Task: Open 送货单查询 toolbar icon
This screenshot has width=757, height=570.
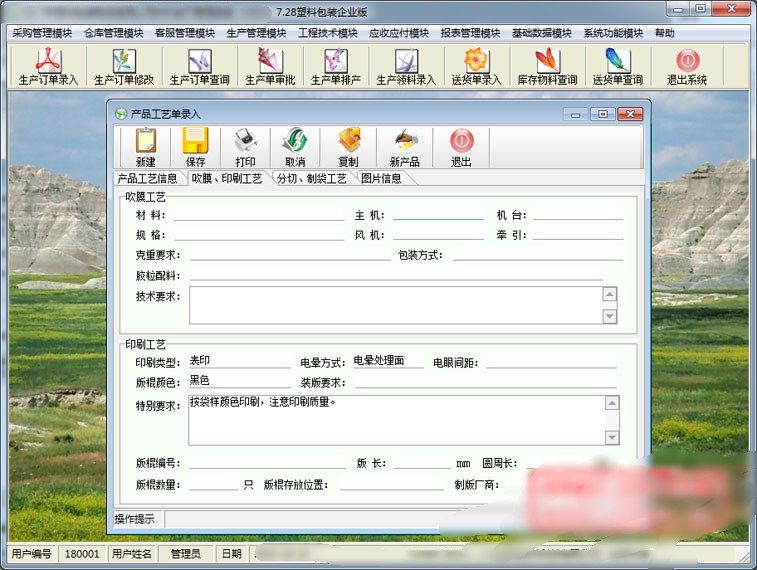Action: 618,66
